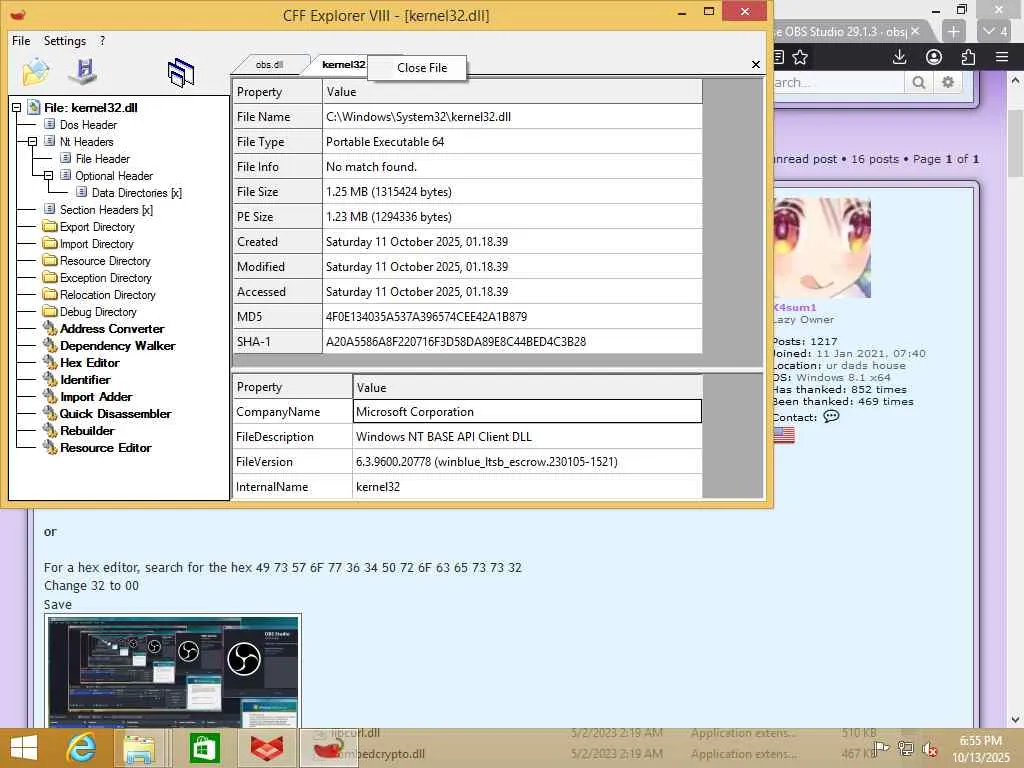Open the Settings menu

(65, 41)
